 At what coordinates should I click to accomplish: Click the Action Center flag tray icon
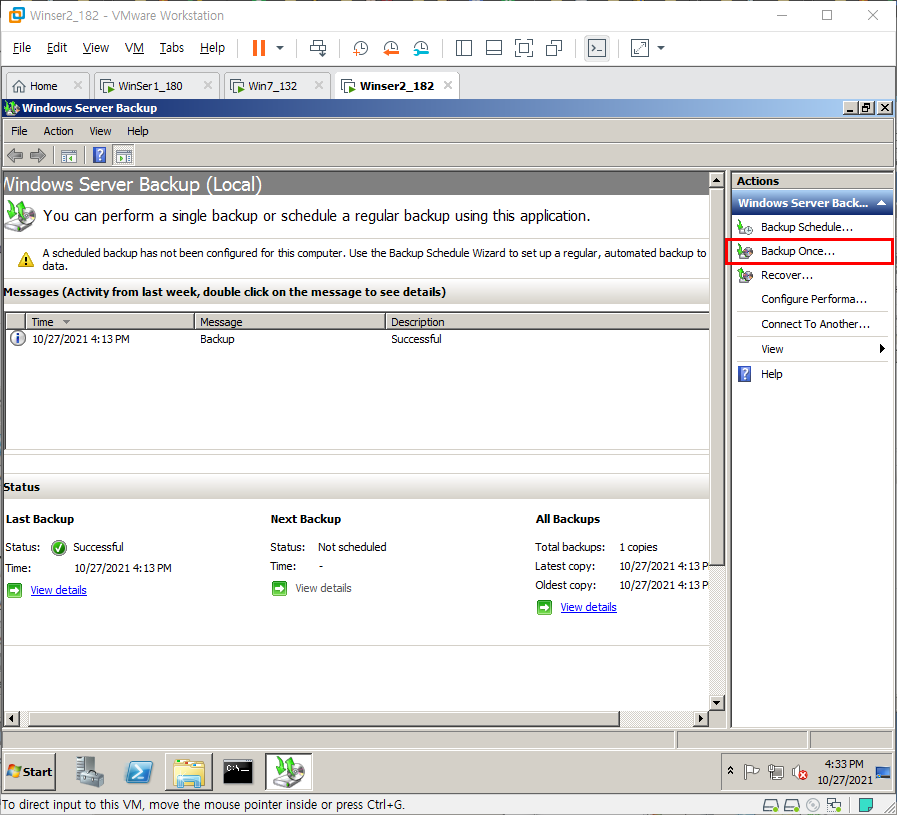coord(751,772)
